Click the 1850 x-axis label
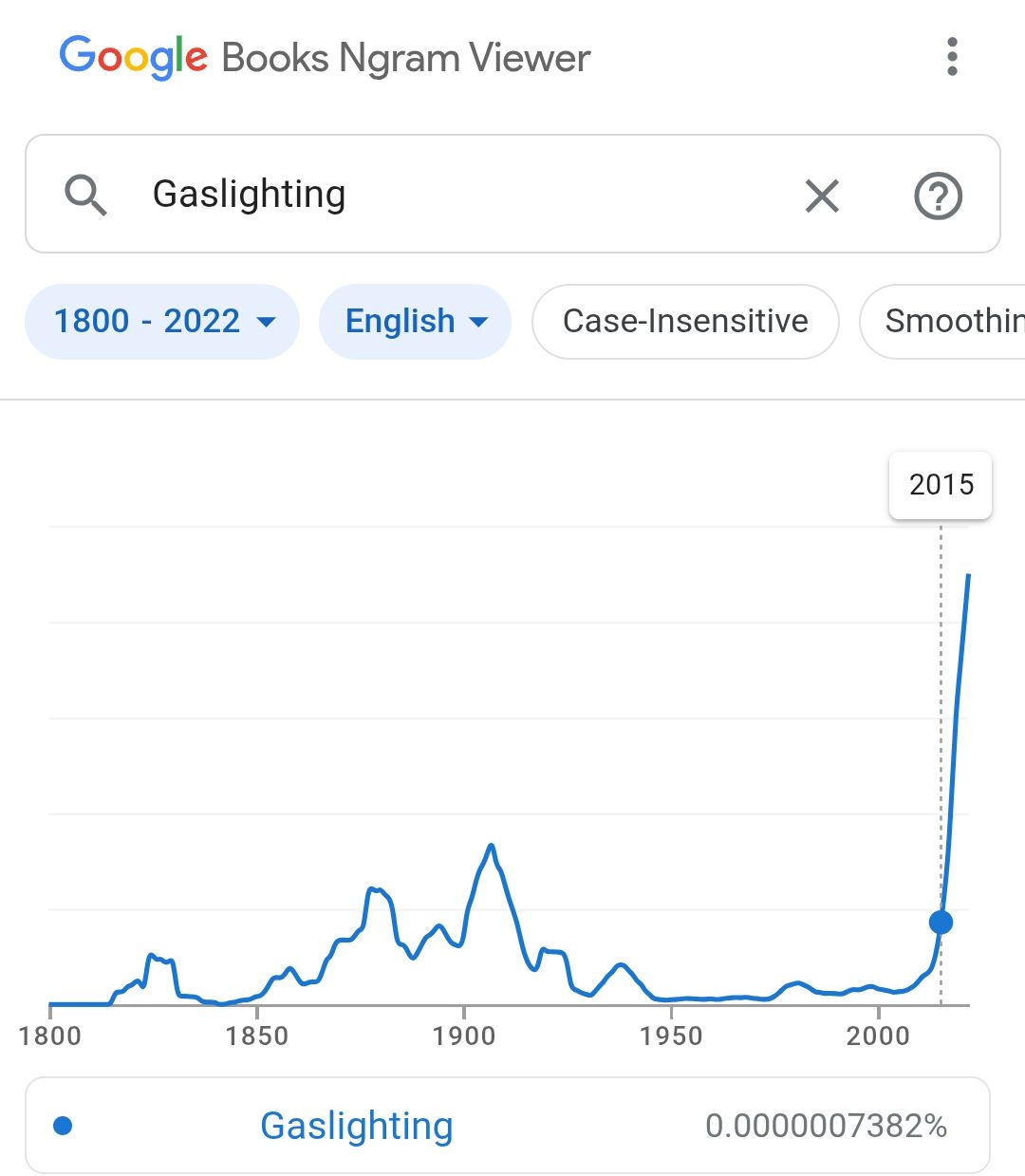The width and height of the screenshot is (1025, 1176). point(256,1036)
